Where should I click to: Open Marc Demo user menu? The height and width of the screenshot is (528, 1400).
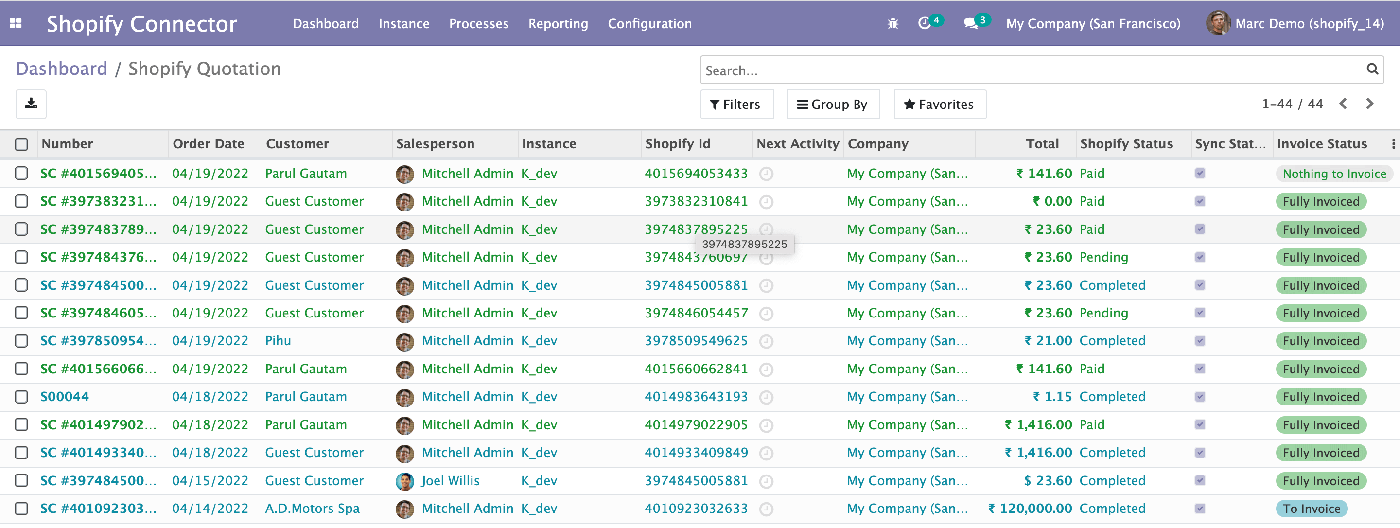(1297, 23)
